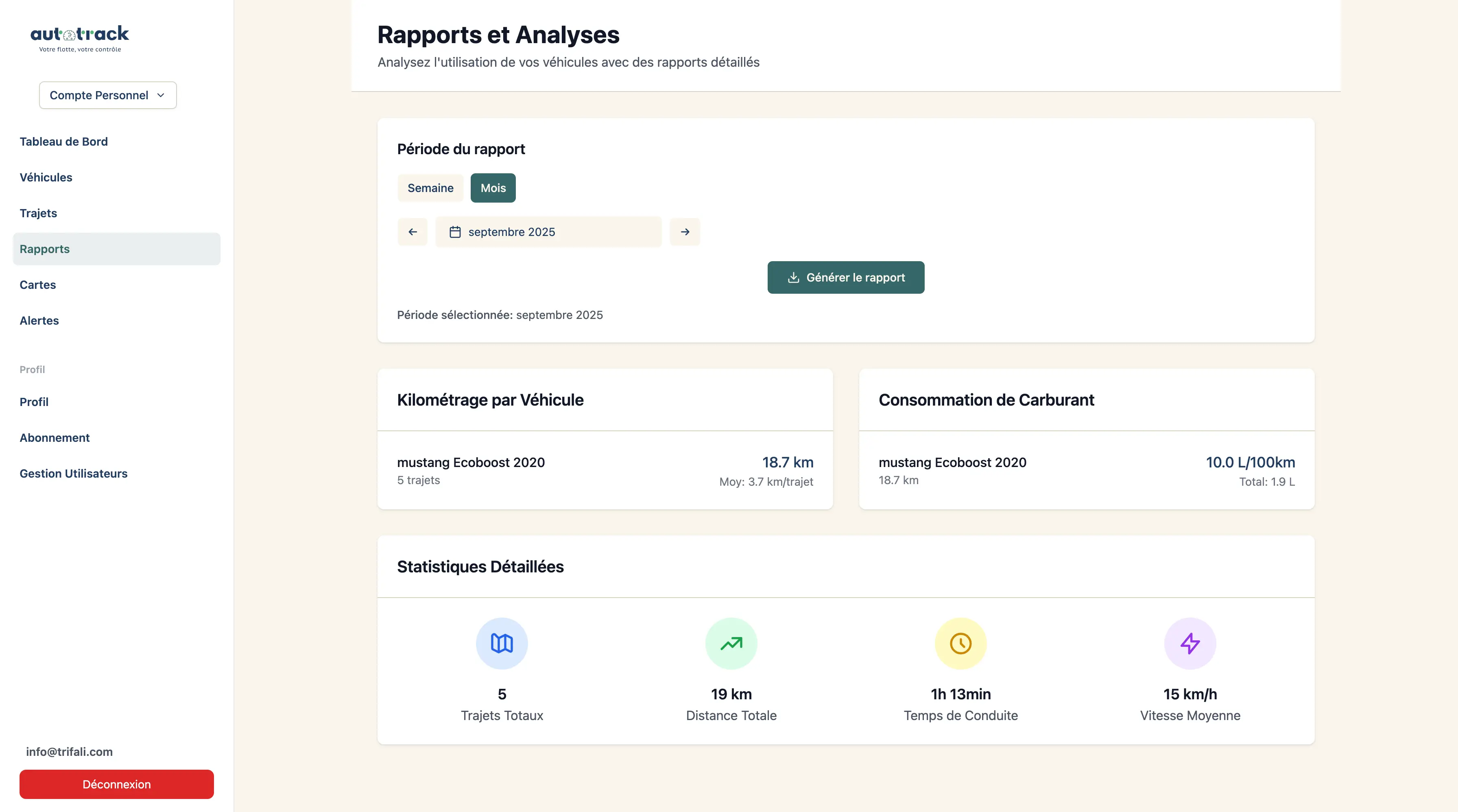Click Total: 1.9 L text
This screenshot has width=1458, height=812.
click(x=1267, y=482)
